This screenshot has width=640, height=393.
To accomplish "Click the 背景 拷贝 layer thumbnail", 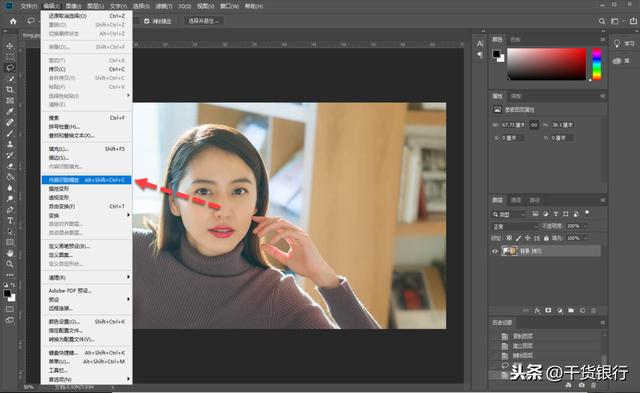I will (509, 251).
